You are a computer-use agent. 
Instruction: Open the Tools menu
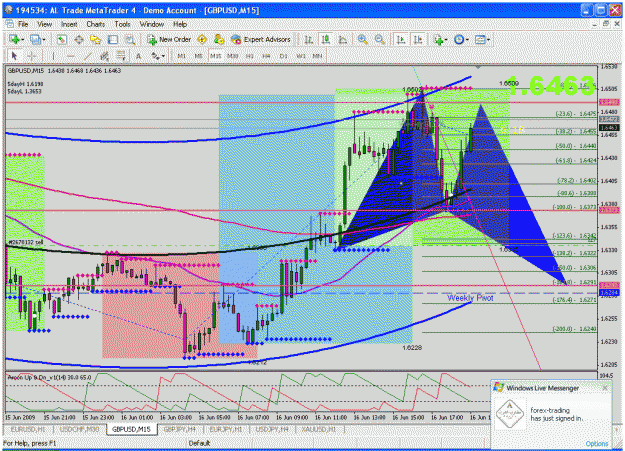coord(122,24)
